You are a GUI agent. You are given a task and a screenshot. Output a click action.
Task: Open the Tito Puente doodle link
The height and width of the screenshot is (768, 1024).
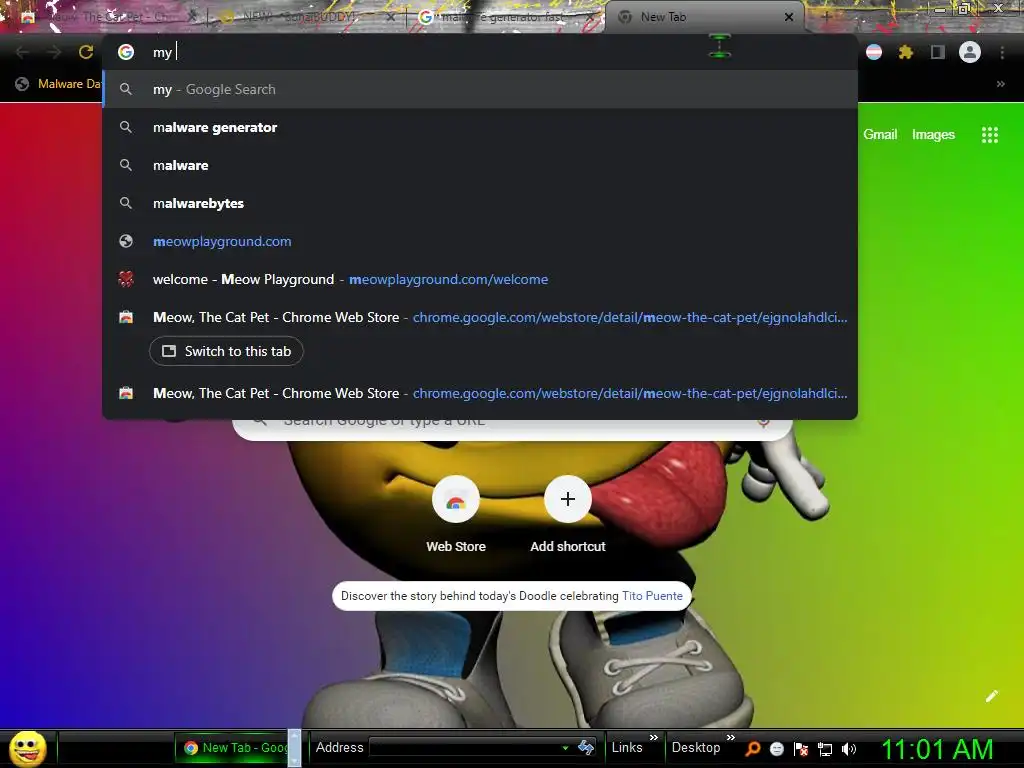[x=652, y=596]
